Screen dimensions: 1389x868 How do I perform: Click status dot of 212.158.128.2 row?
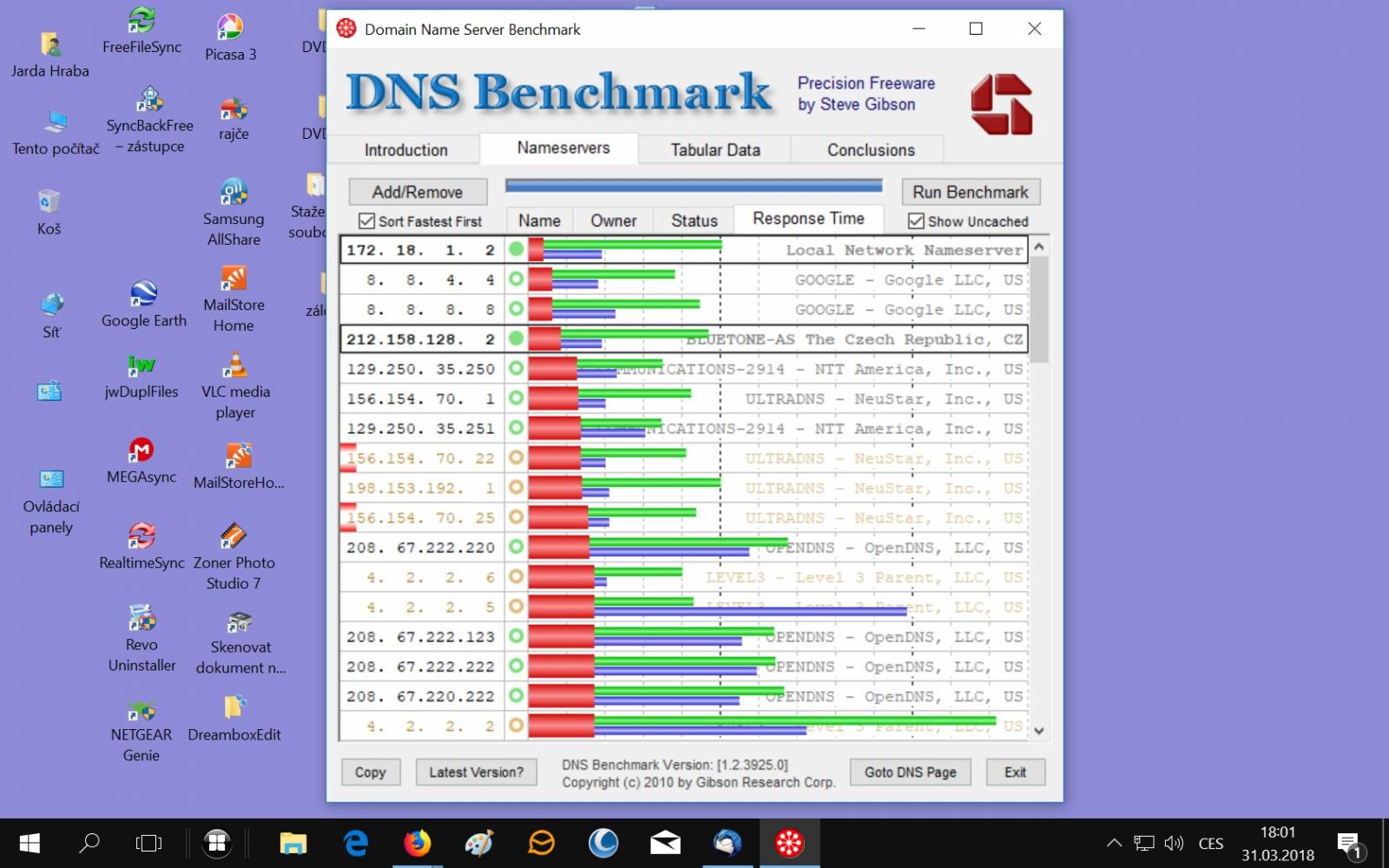(517, 339)
